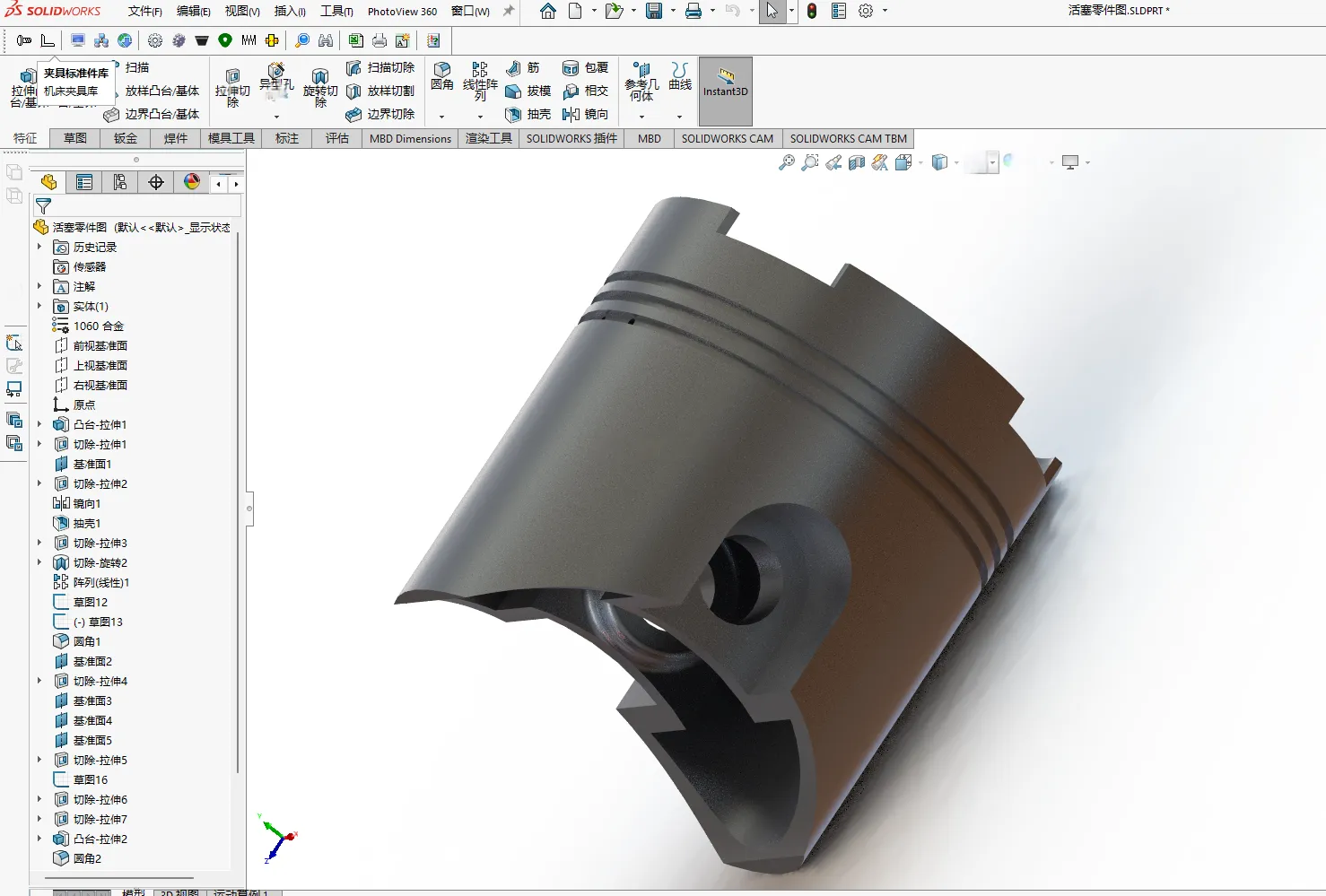Pin the menu bar with pushpin icon
Screen dimensions: 1326x896
[509, 12]
